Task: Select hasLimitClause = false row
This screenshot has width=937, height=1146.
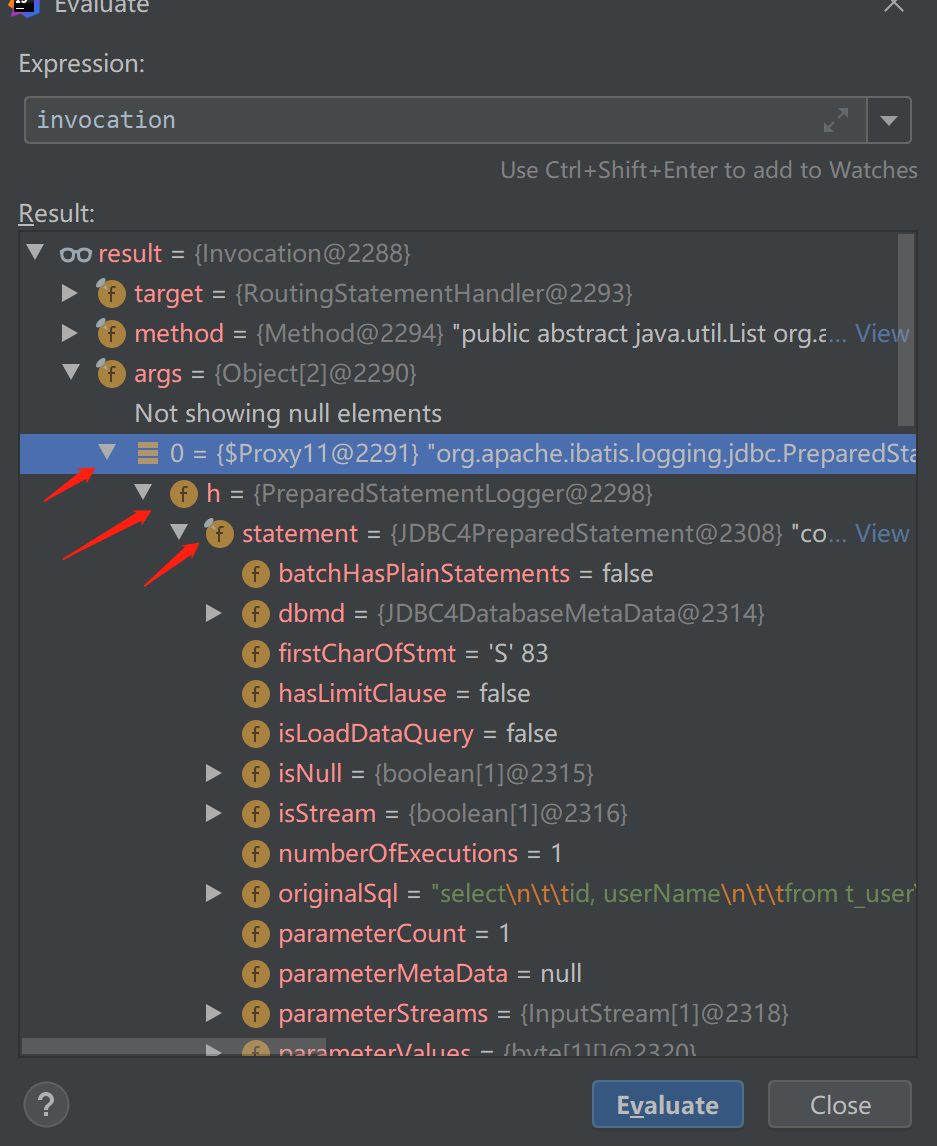Action: (x=468, y=694)
